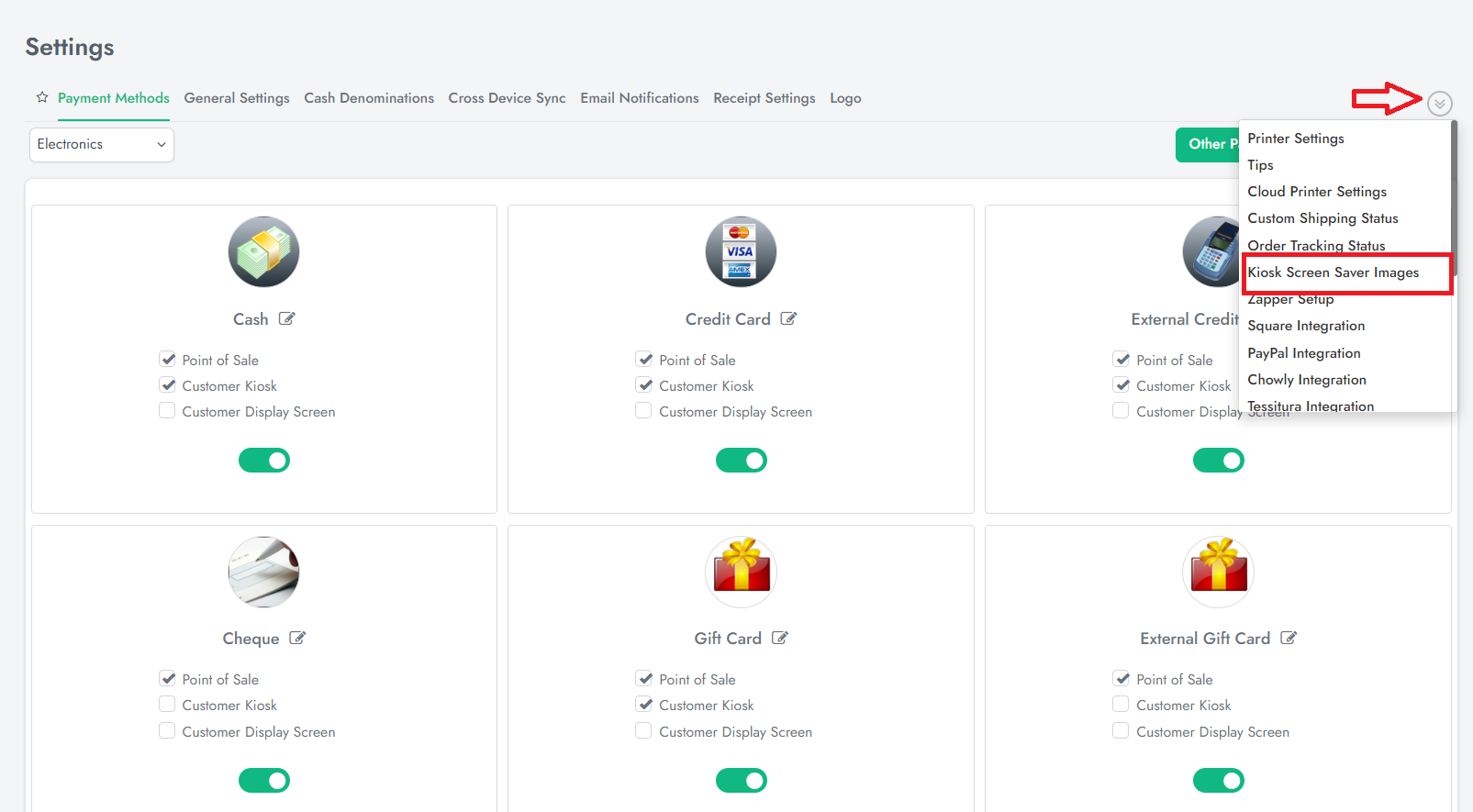Click the edit icon next to Cash

pyautogui.click(x=287, y=319)
